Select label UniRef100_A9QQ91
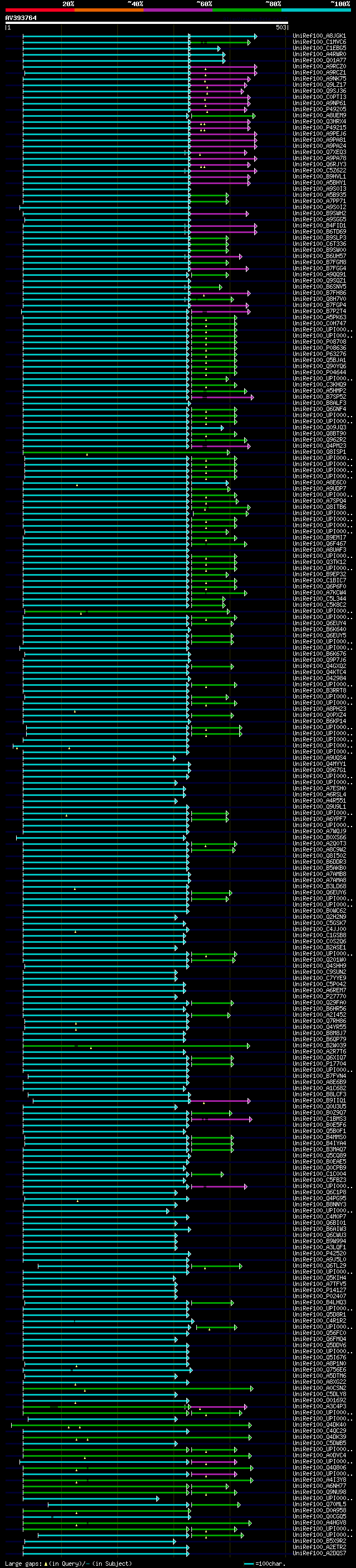Screen dimensions: 356x1568 pyautogui.click(x=319, y=274)
